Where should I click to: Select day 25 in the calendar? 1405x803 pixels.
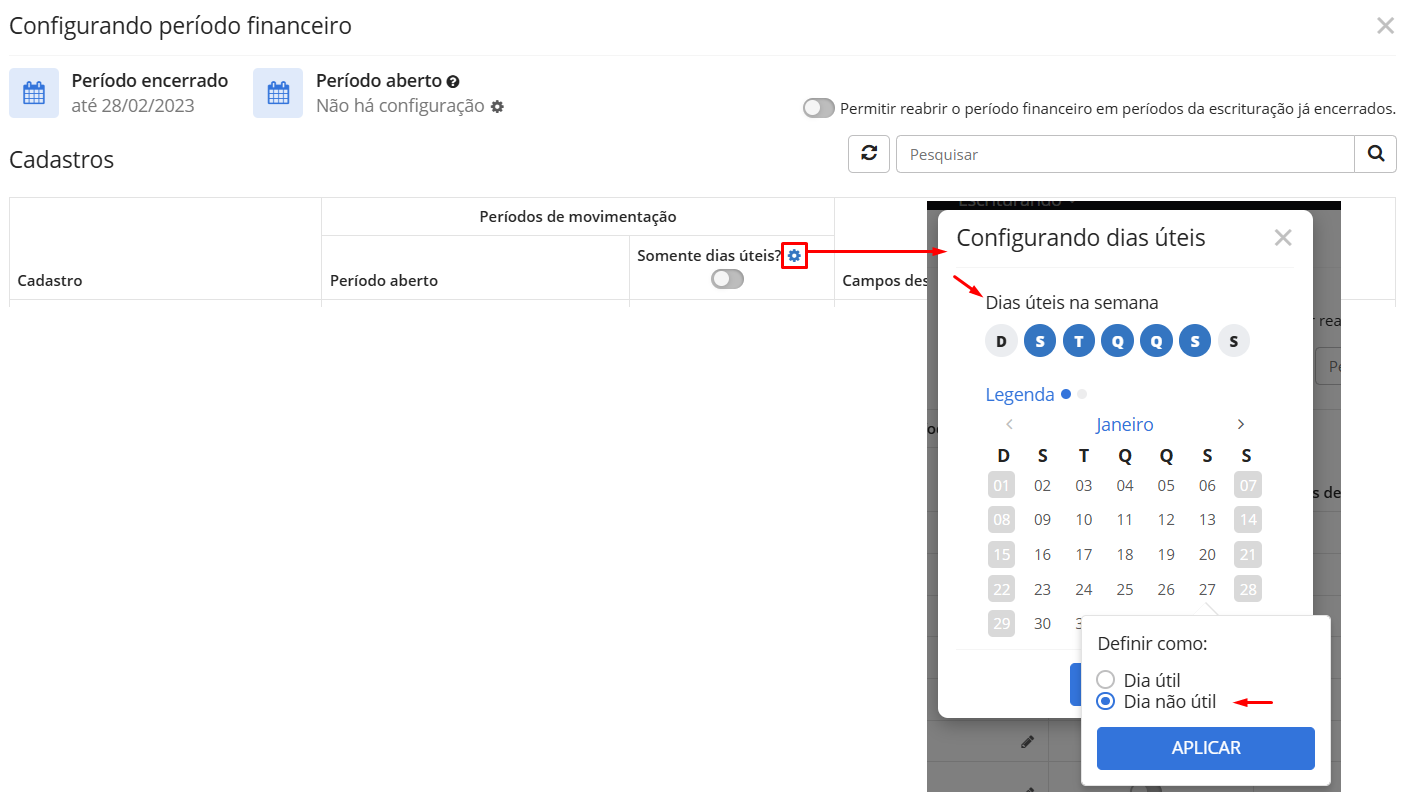[1125, 589]
